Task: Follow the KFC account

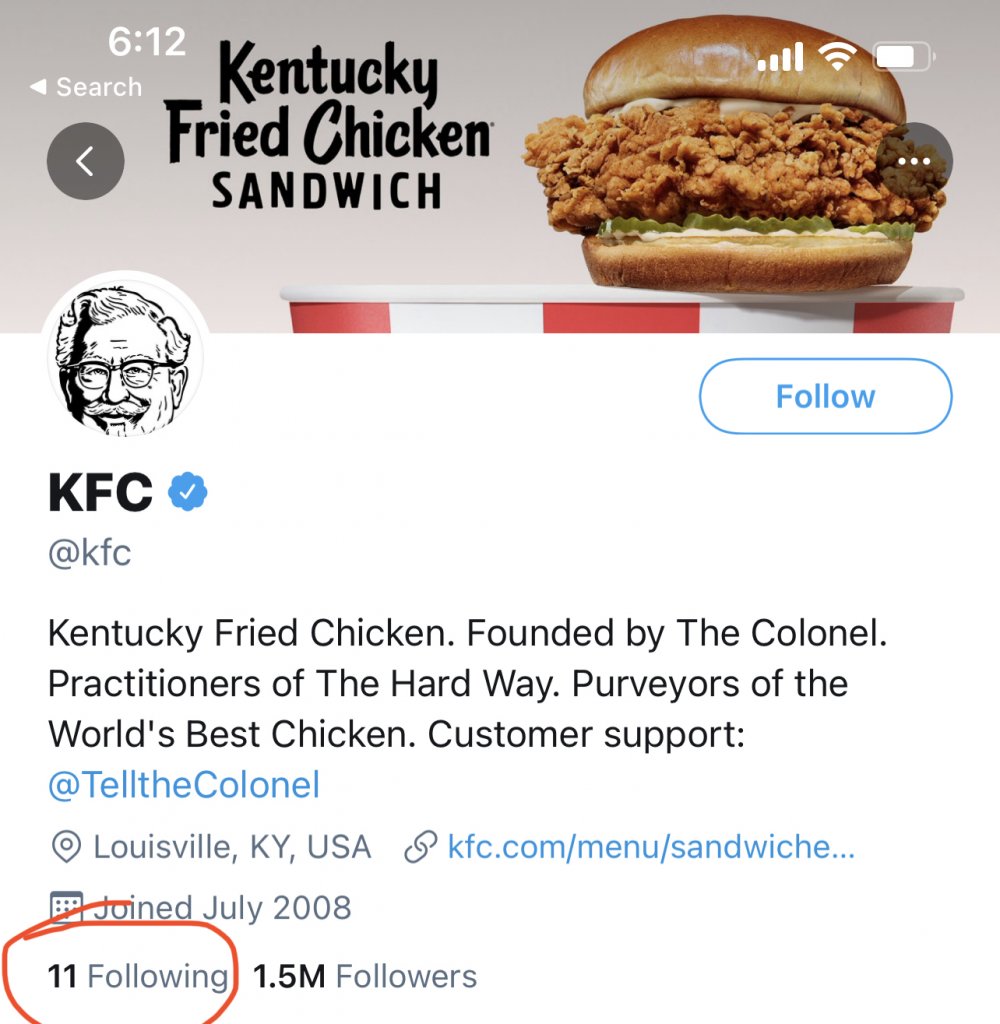Action: [825, 396]
